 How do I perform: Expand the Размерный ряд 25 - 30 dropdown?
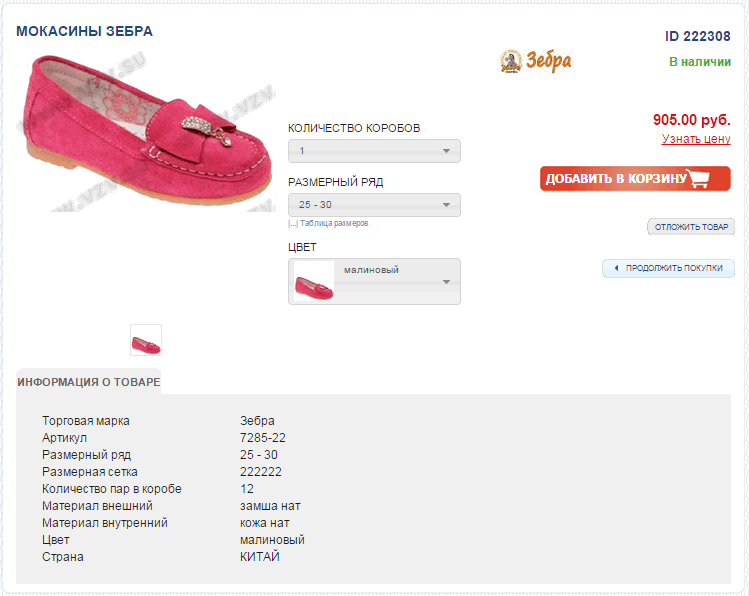(x=374, y=205)
